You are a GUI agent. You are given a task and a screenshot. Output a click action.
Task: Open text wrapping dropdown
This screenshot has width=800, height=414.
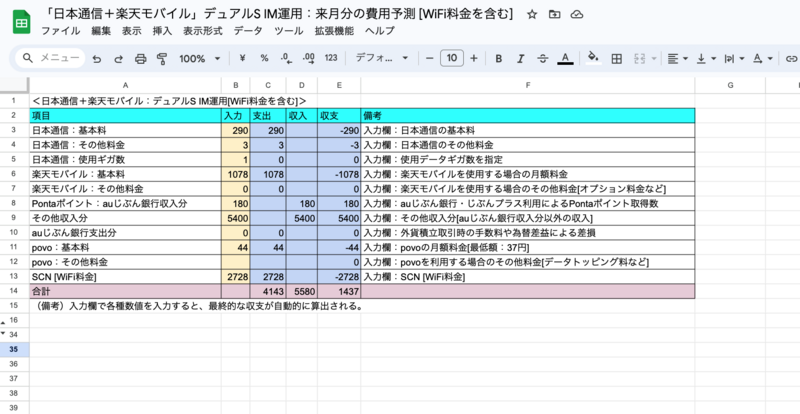coord(735,59)
